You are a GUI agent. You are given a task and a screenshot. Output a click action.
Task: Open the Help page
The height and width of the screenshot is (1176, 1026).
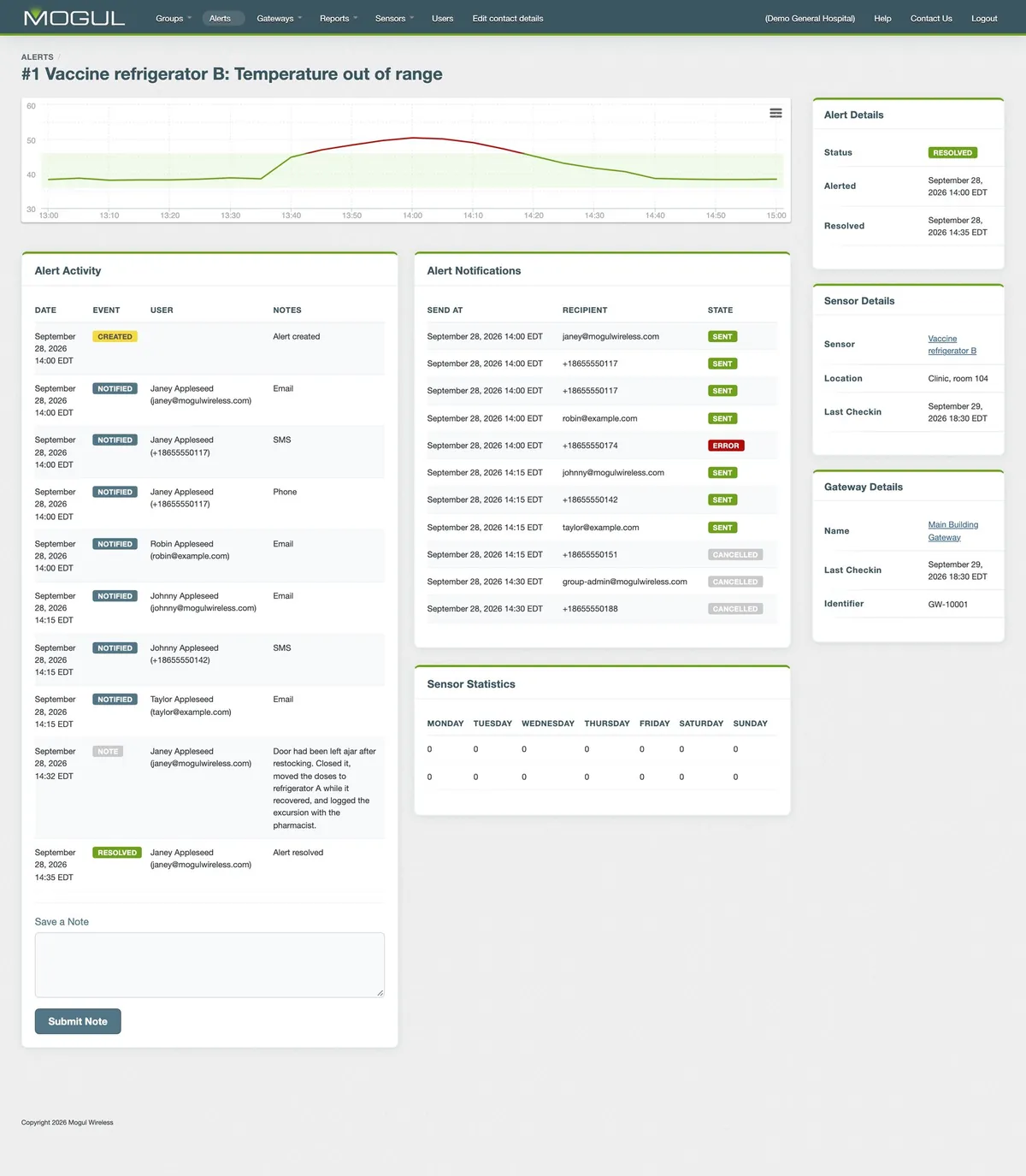click(882, 18)
